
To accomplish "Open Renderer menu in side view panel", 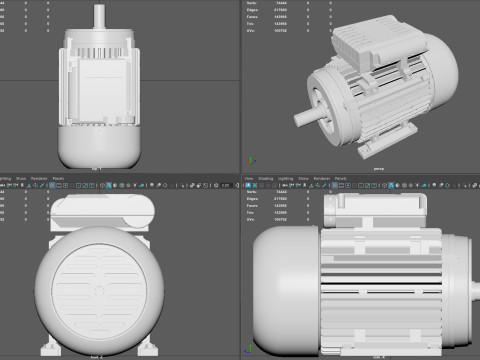I will tap(322, 178).
